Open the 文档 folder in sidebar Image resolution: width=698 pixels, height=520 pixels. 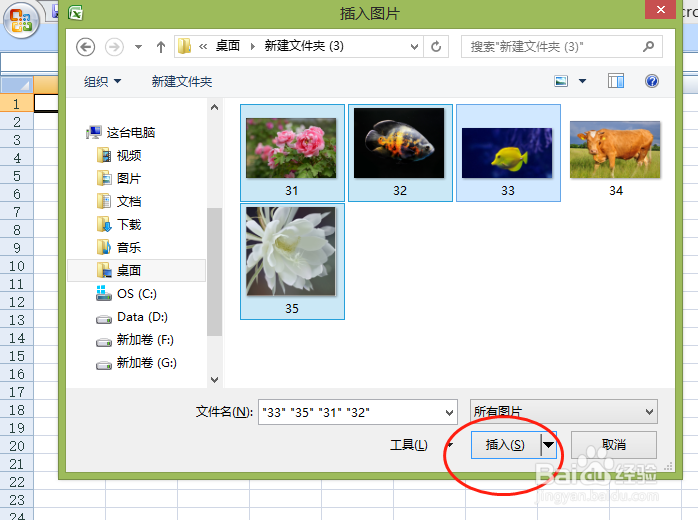coord(119,201)
